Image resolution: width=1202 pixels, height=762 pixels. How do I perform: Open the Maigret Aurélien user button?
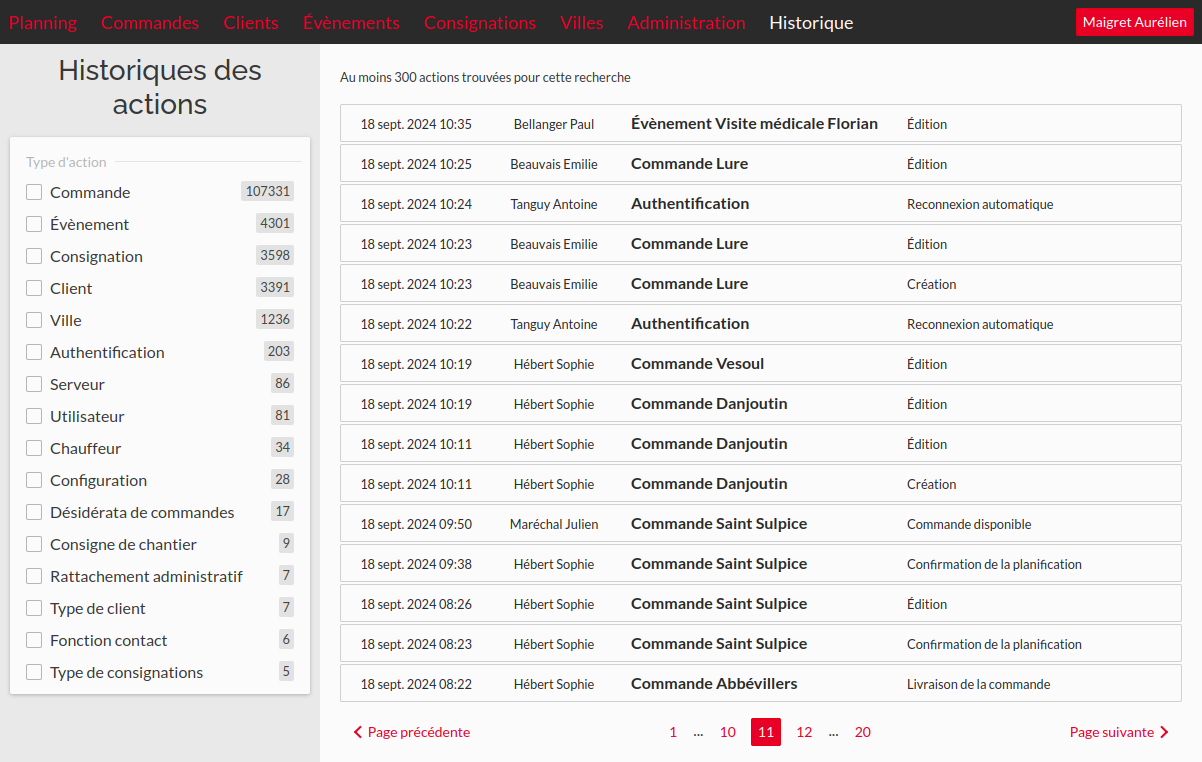(x=1134, y=22)
